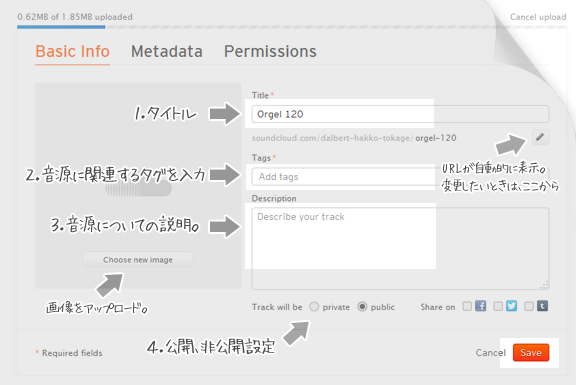Image resolution: width=576 pixels, height=385 pixels.
Task: Click the Tumblr share icon
Action: coord(542,306)
